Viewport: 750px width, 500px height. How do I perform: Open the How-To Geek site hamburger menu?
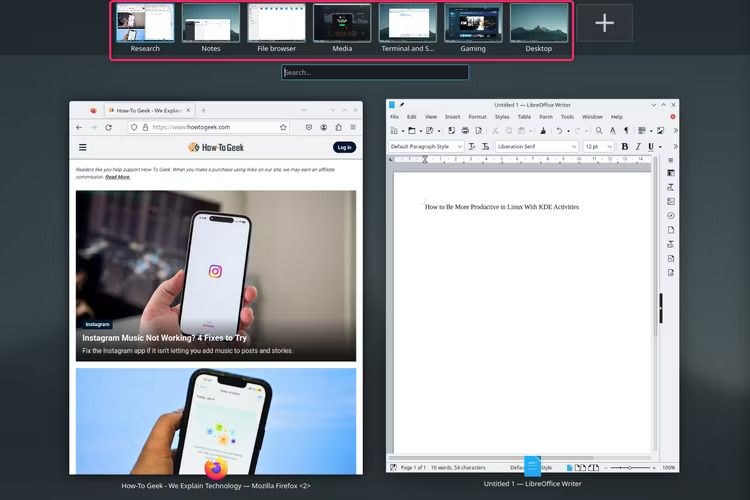[x=83, y=147]
